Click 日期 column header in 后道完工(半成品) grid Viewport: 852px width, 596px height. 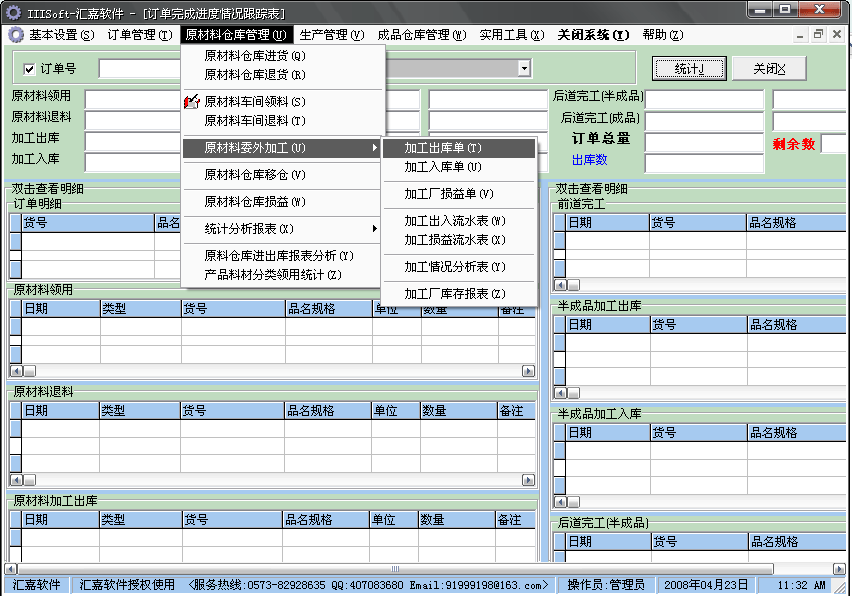click(607, 541)
